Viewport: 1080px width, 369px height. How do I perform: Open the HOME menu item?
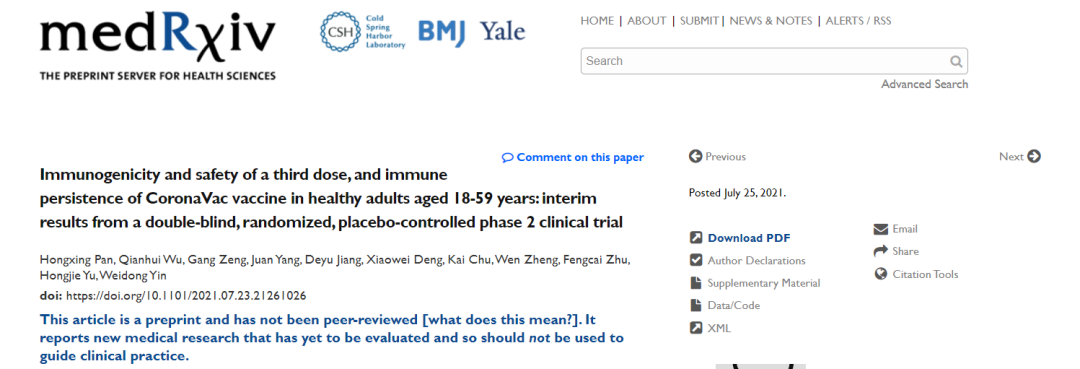coord(596,21)
